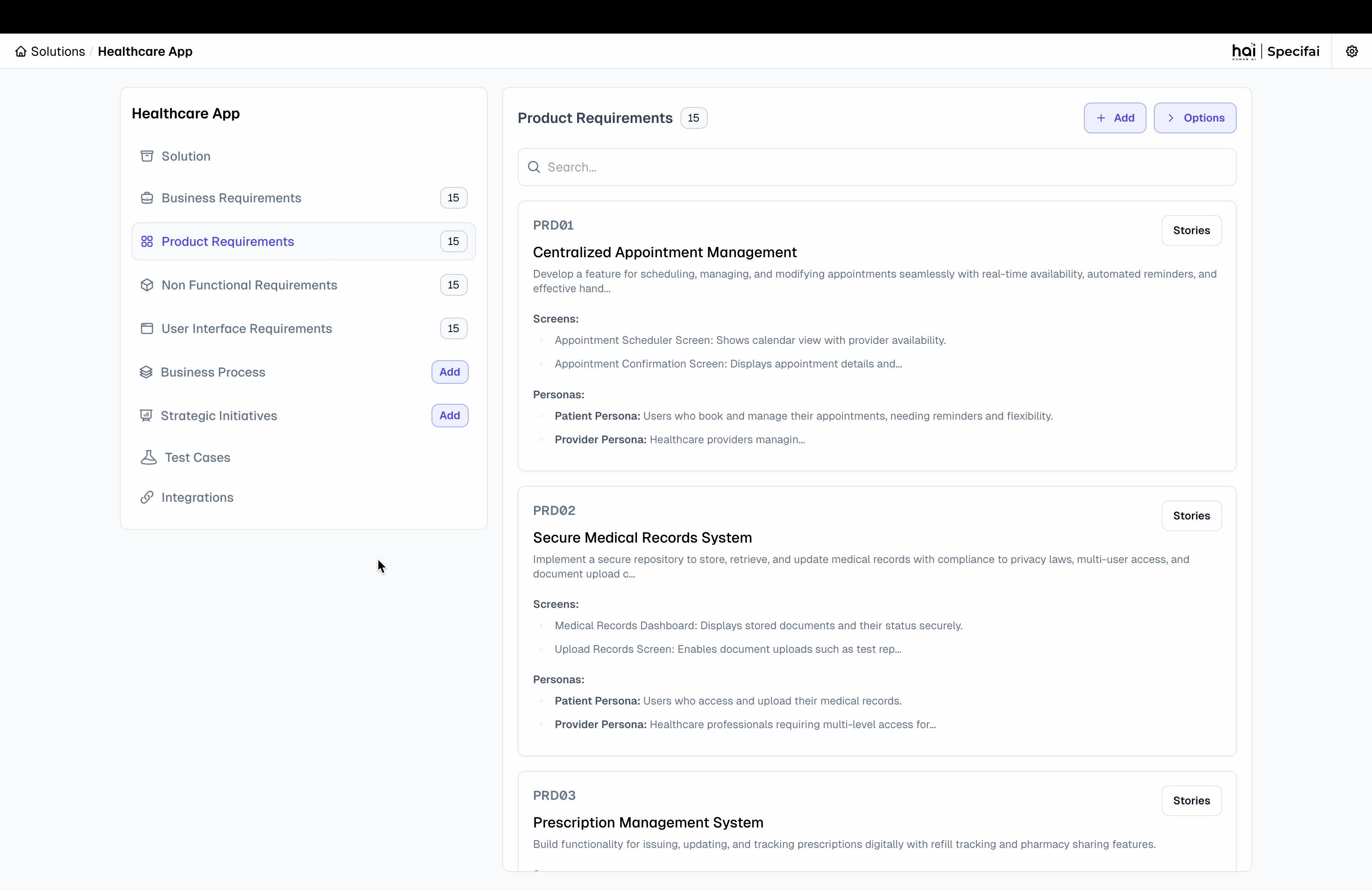Click Medical Records Dashboard bullet
This screenshot has width=1372, height=891.
(x=759, y=626)
